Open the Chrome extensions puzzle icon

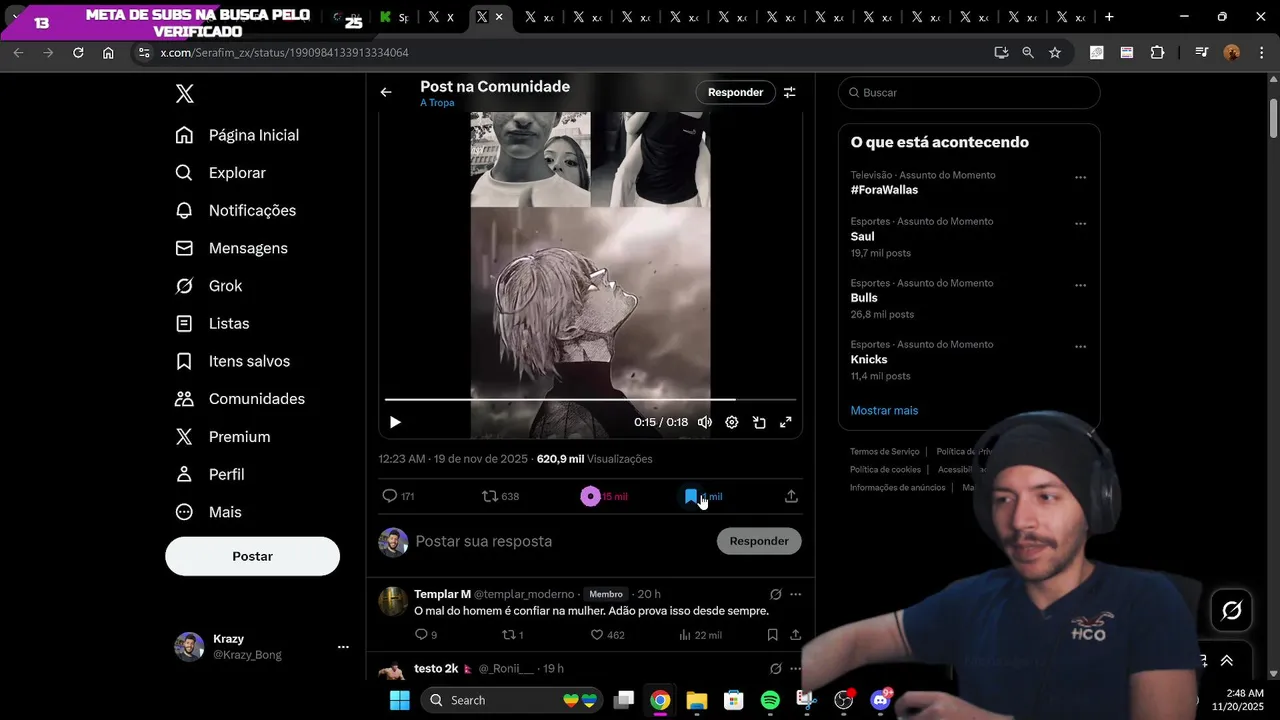click(1158, 52)
